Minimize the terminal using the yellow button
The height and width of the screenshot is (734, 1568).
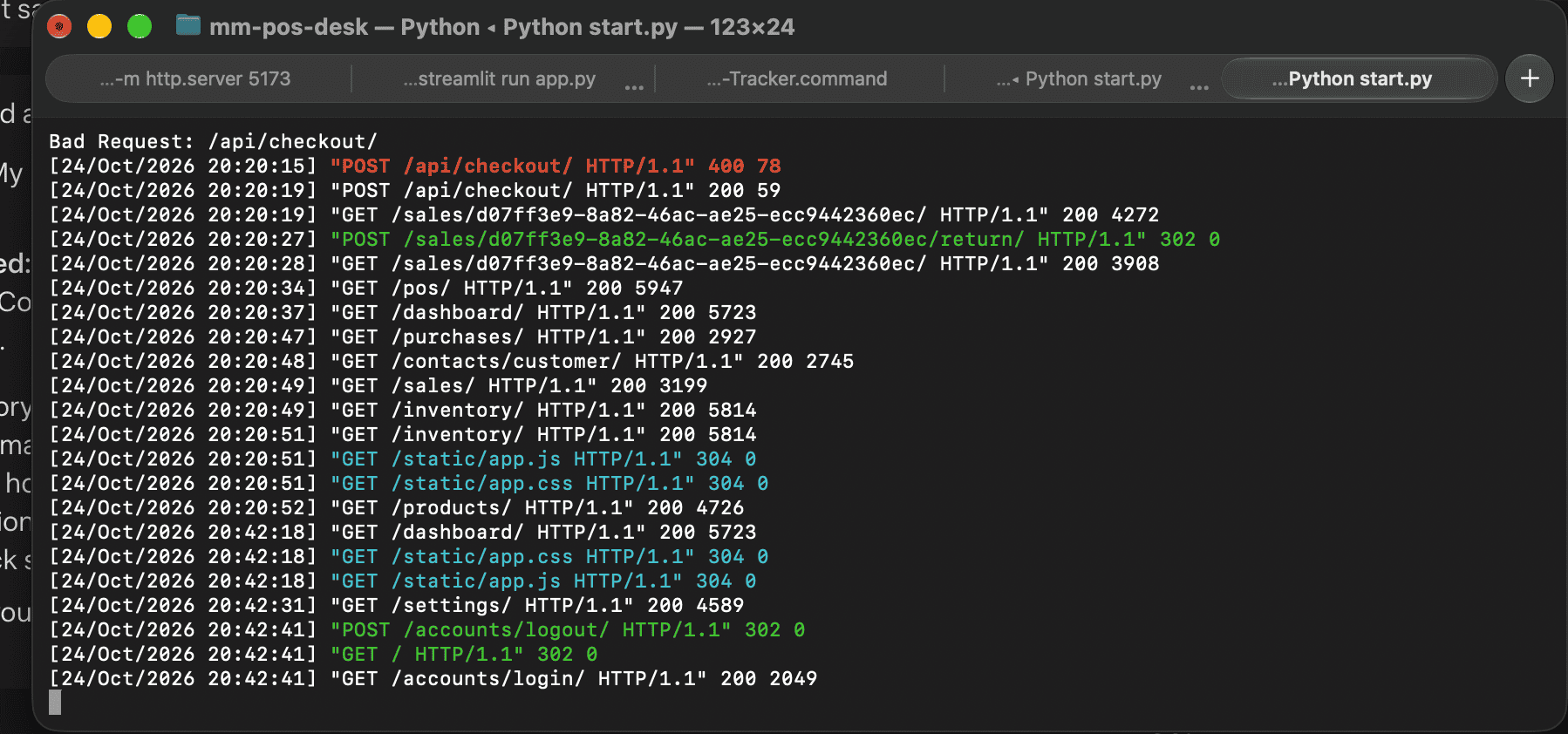pyautogui.click(x=99, y=26)
